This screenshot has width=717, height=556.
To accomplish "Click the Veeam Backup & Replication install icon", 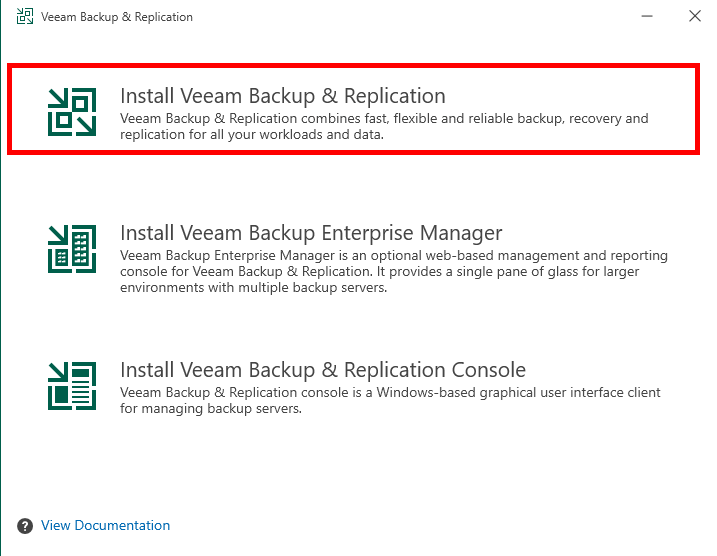I will 72,112.
